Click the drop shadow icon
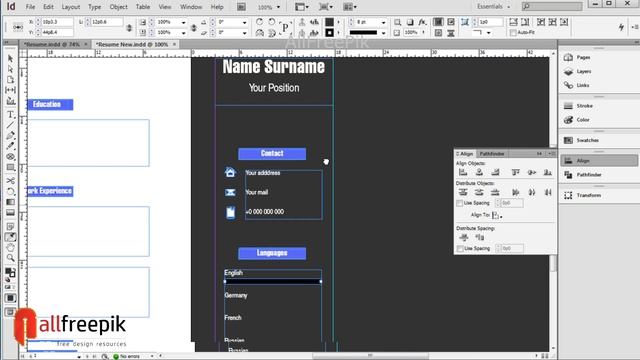 410,22
